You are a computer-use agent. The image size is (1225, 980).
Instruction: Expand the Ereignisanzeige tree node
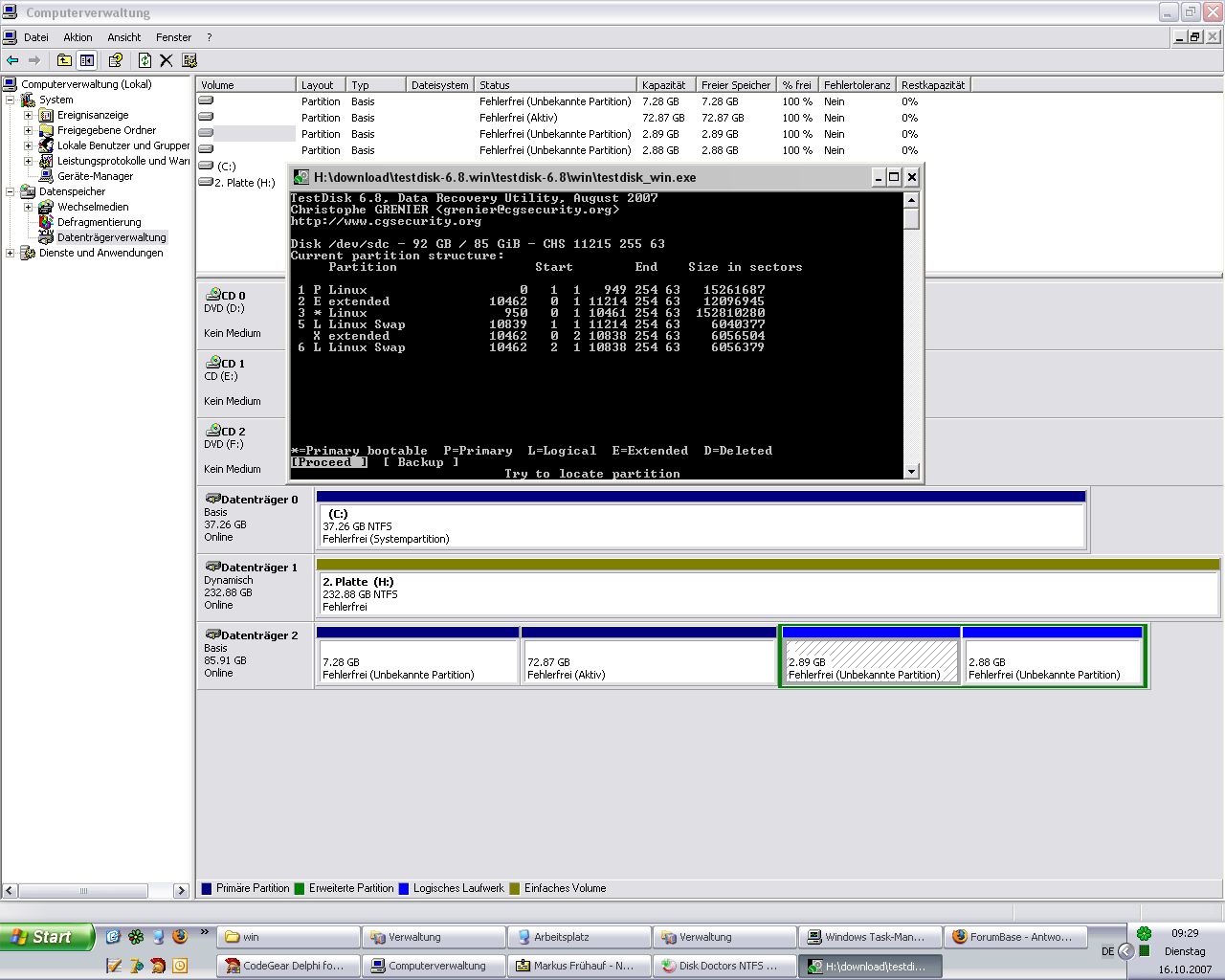pyautogui.click(x=29, y=115)
